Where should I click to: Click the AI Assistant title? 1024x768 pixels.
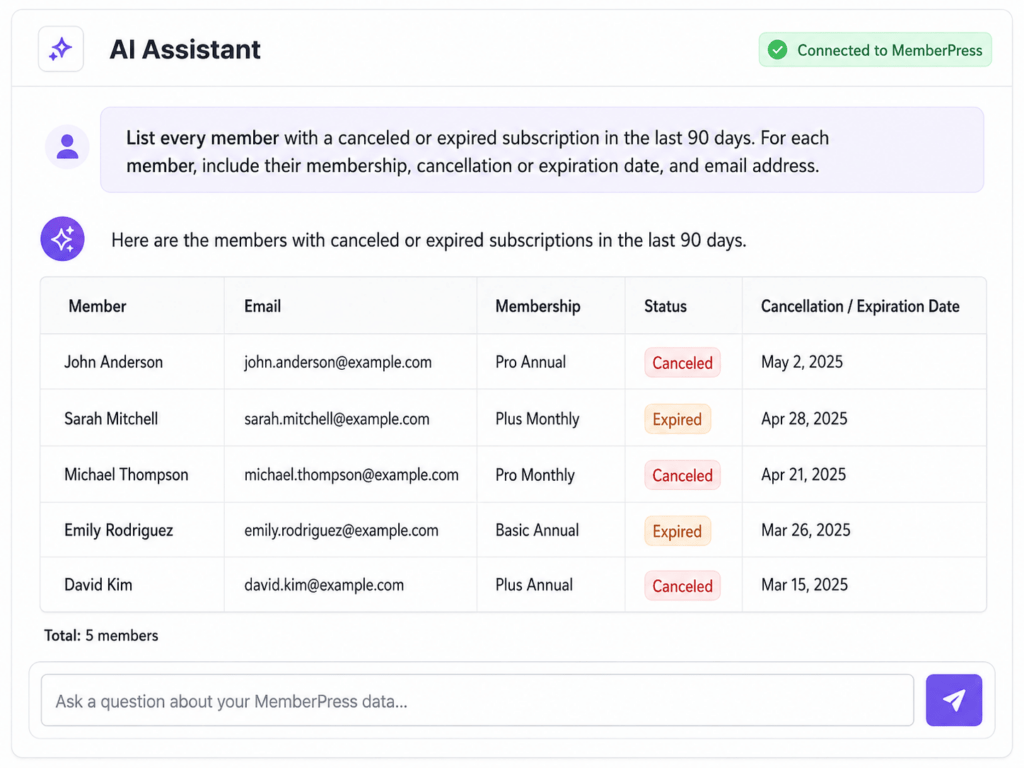point(185,50)
